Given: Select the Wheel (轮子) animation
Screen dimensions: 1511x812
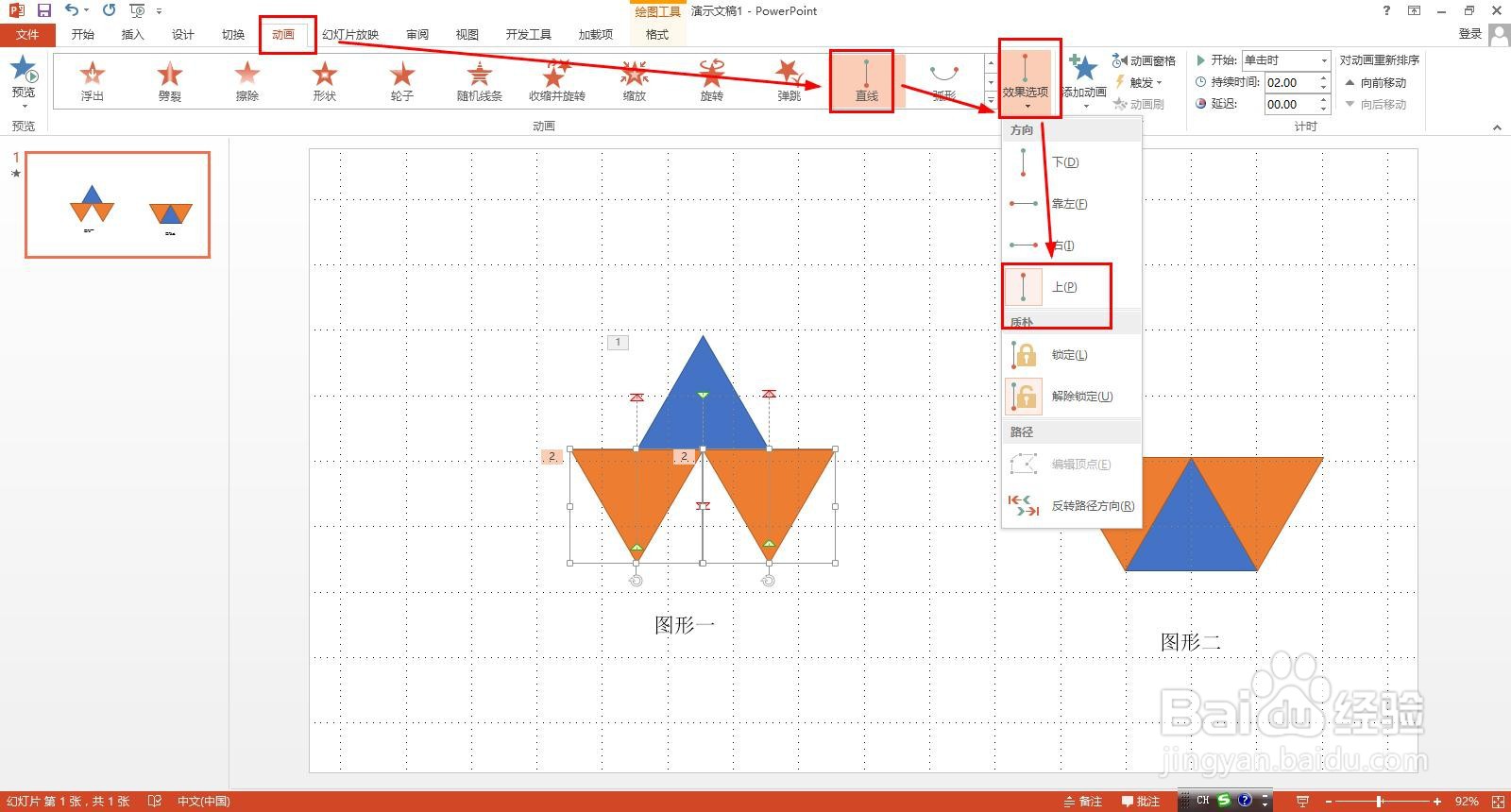Looking at the screenshot, I should pos(401,82).
